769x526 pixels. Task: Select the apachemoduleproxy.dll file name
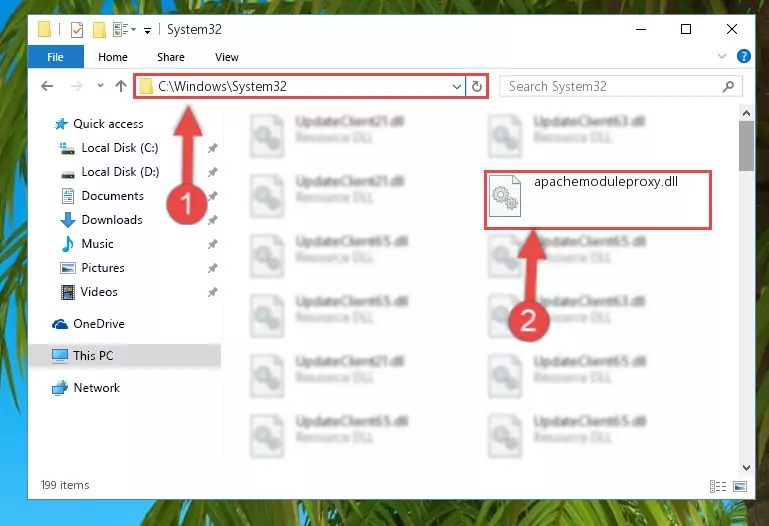point(606,181)
